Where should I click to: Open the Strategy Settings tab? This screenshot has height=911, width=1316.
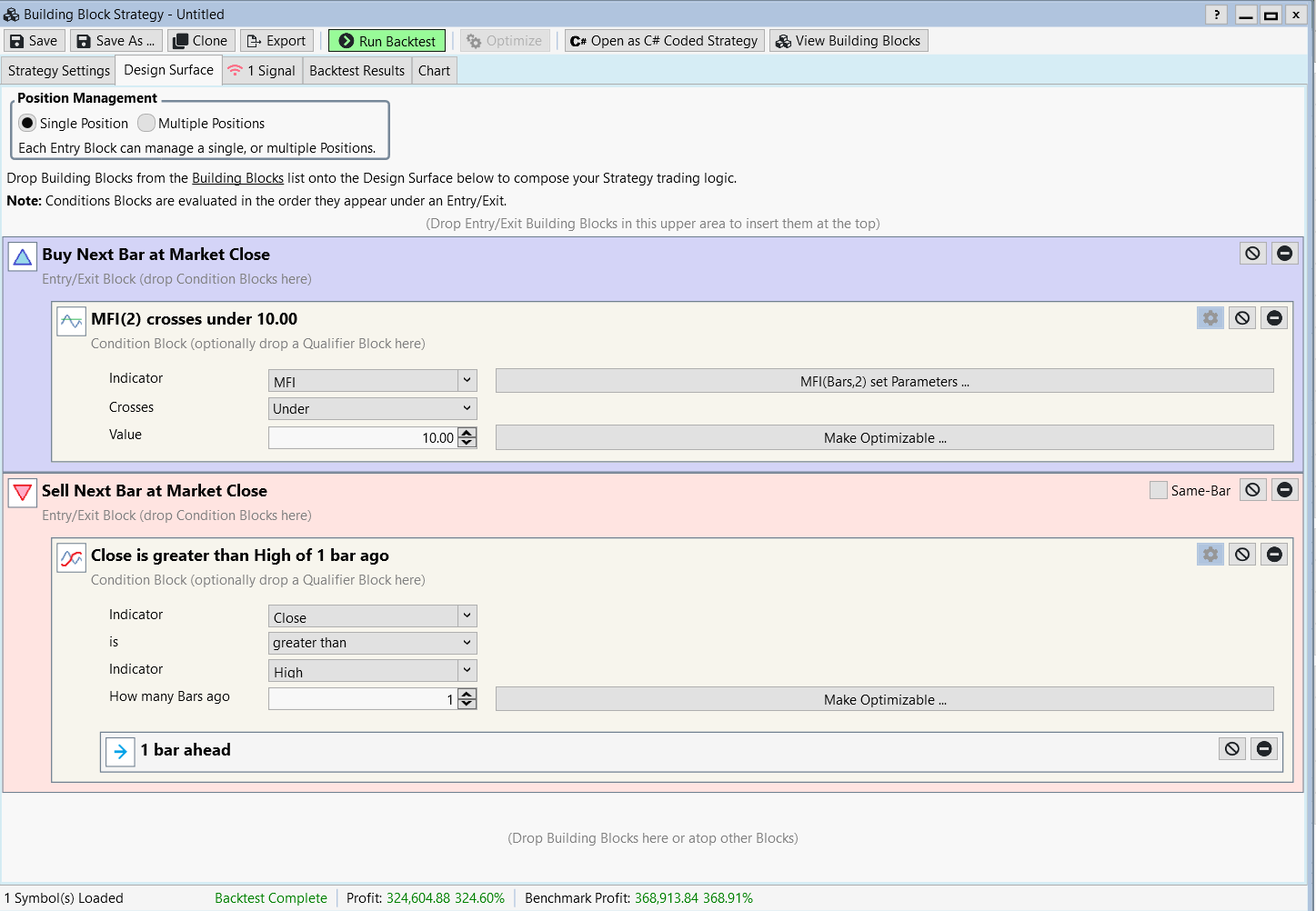(x=59, y=71)
